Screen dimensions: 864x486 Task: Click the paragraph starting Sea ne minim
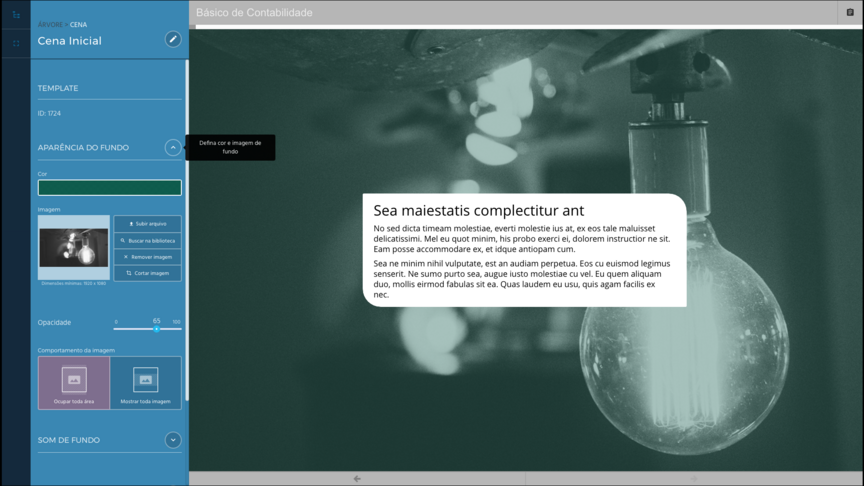(522, 279)
